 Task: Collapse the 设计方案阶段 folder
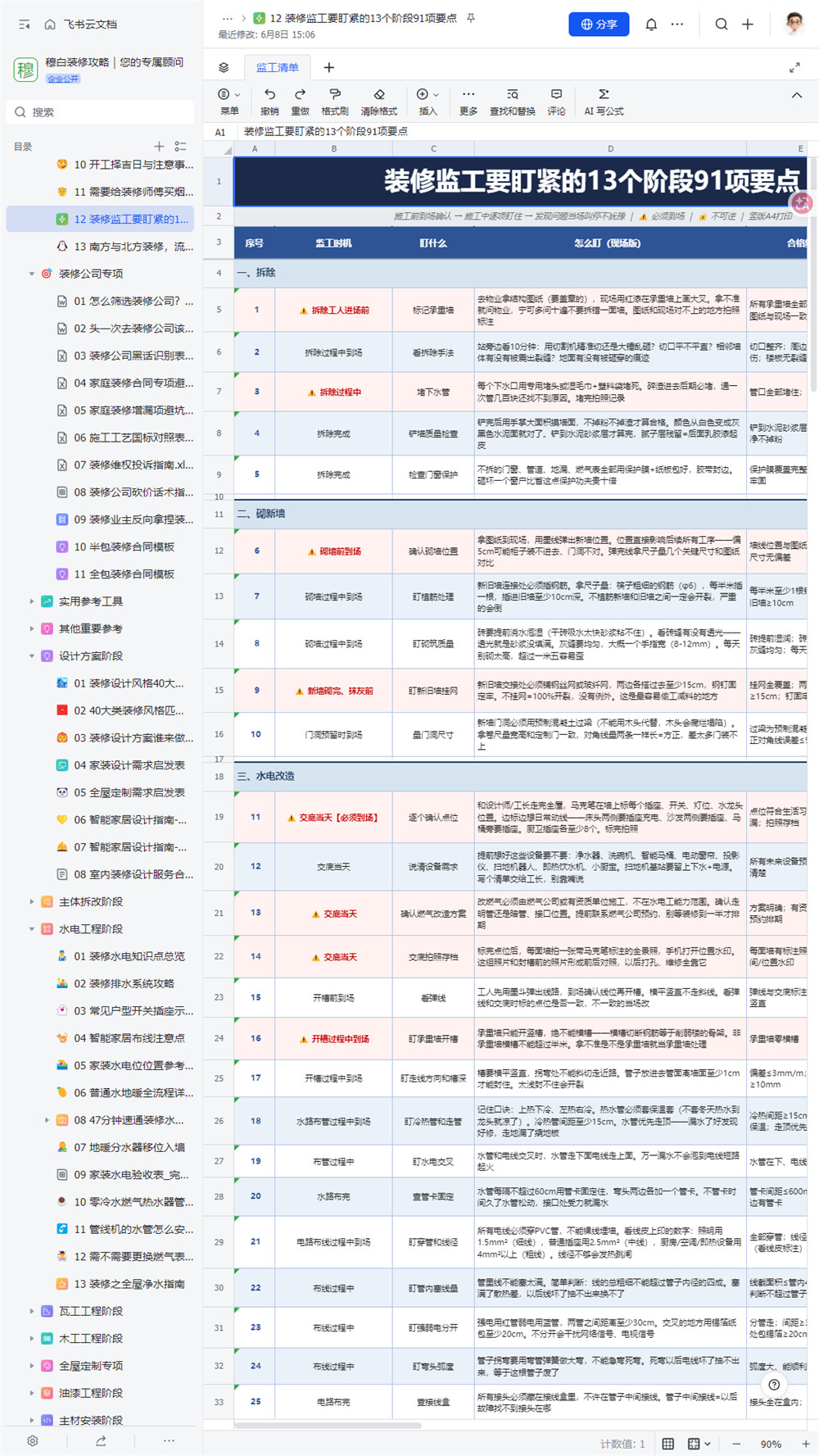pyautogui.click(x=32, y=656)
